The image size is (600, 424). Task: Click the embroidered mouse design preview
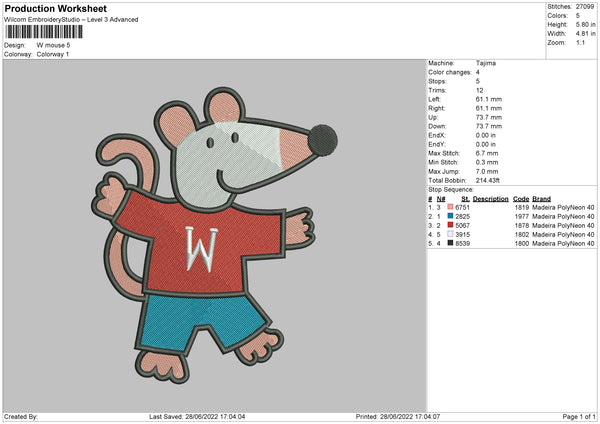(x=215, y=235)
